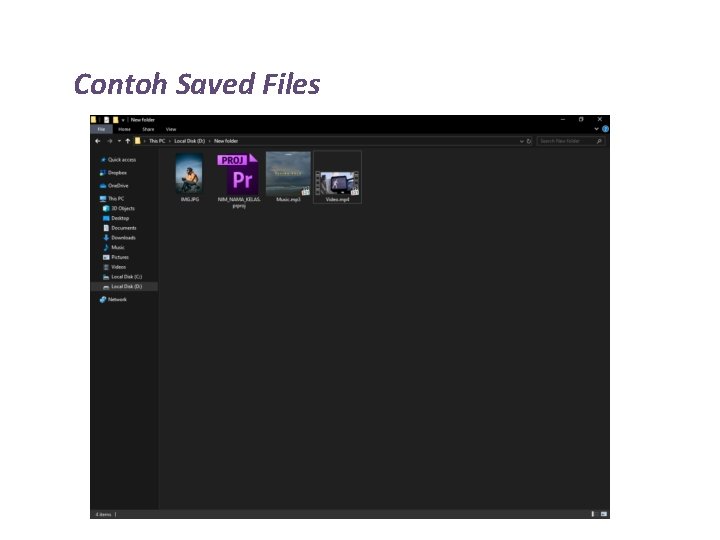Go up one folder level
The image size is (720, 540).
(128, 141)
